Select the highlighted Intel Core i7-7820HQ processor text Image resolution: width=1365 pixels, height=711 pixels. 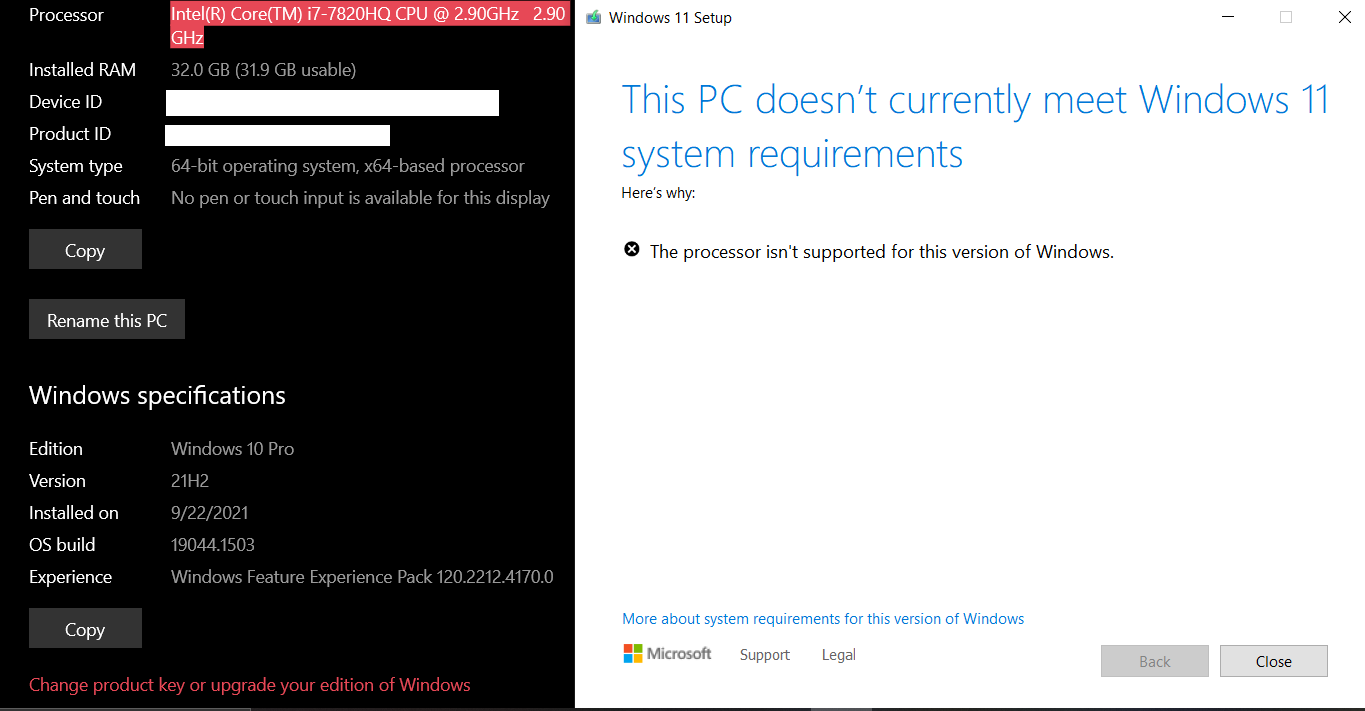pos(369,26)
